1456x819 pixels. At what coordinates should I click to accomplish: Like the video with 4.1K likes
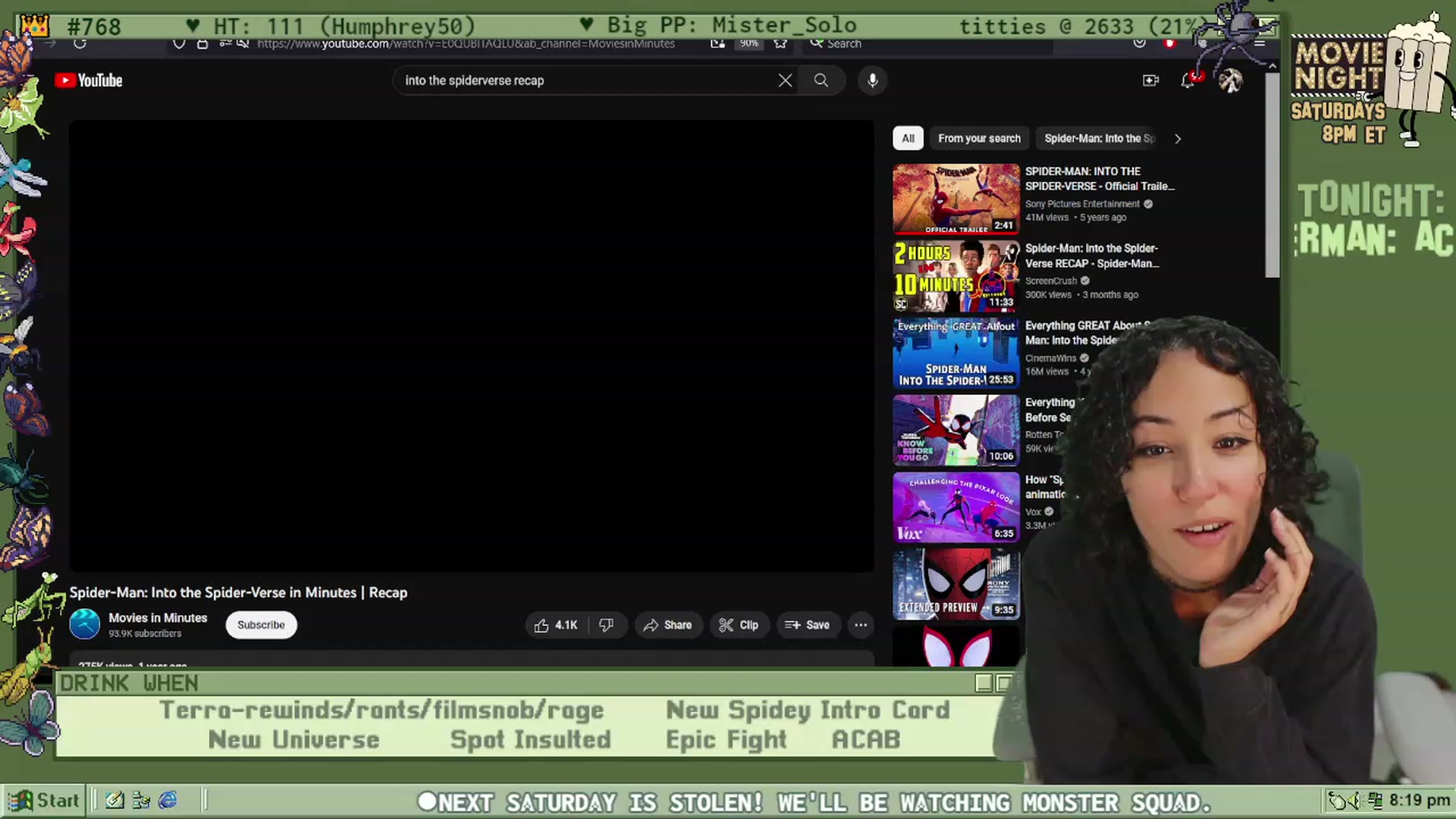(557, 625)
